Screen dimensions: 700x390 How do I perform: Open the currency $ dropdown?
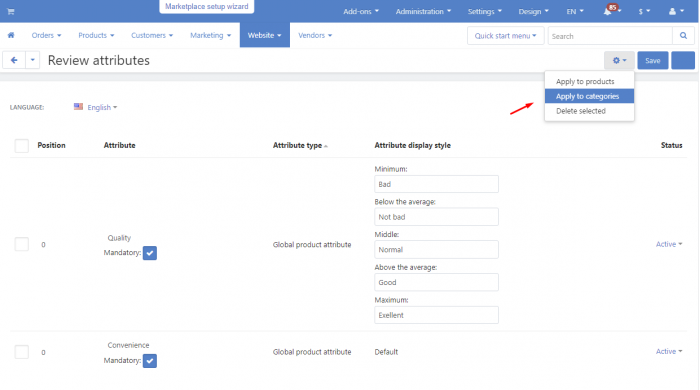tap(644, 12)
